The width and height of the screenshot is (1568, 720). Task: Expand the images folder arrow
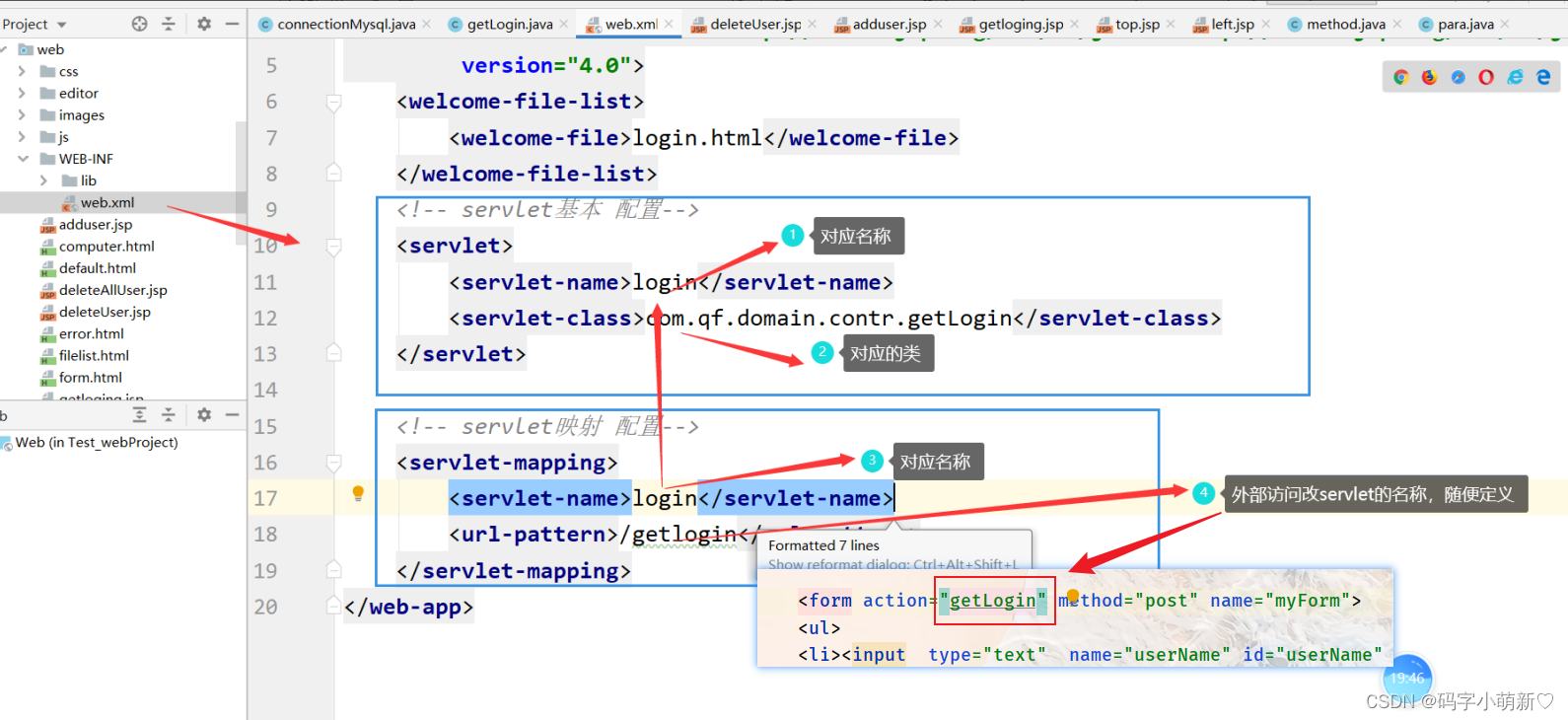(22, 114)
